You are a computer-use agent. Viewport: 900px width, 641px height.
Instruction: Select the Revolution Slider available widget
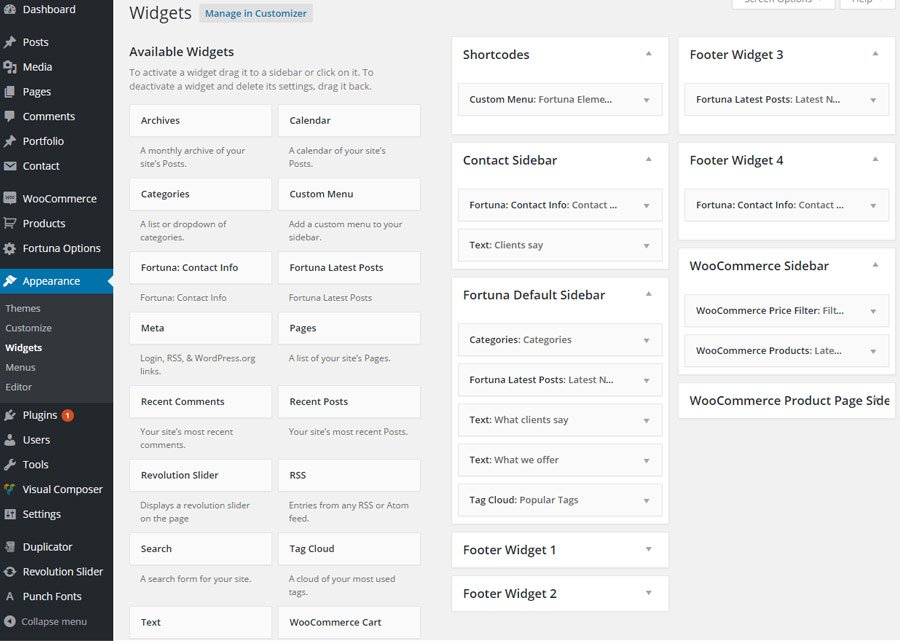pos(200,475)
